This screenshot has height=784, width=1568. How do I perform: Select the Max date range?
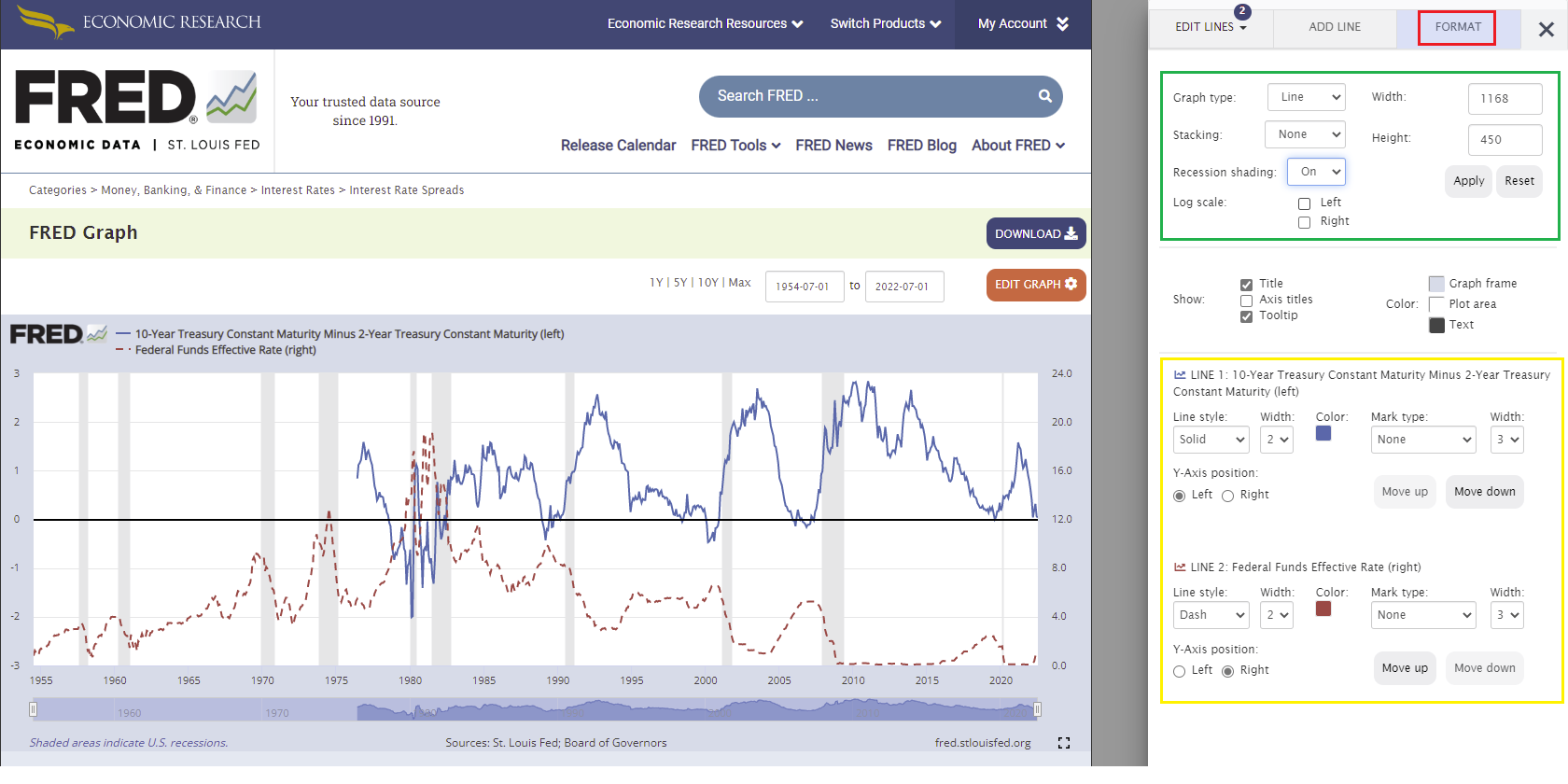739,283
